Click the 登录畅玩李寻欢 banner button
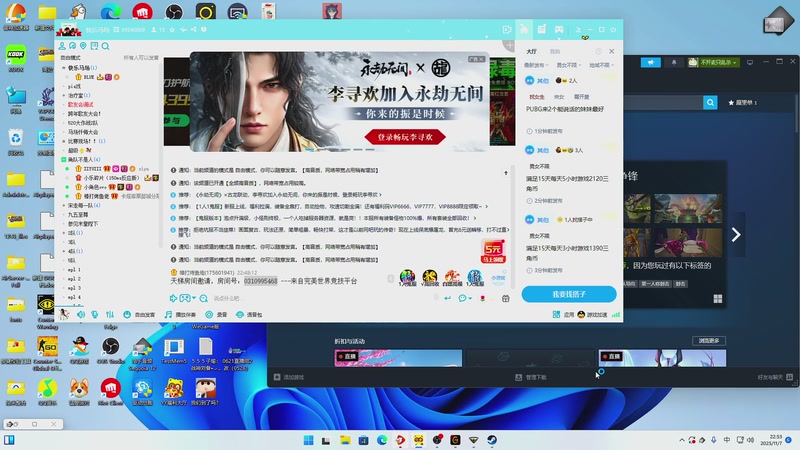The height and width of the screenshot is (450, 800). (405, 137)
